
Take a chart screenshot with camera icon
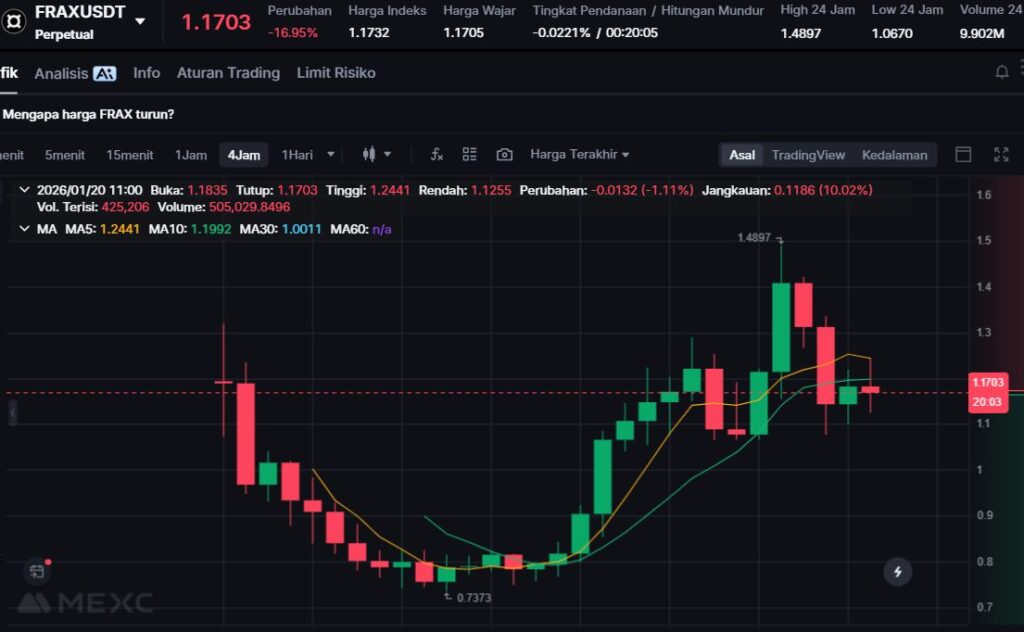coord(504,155)
